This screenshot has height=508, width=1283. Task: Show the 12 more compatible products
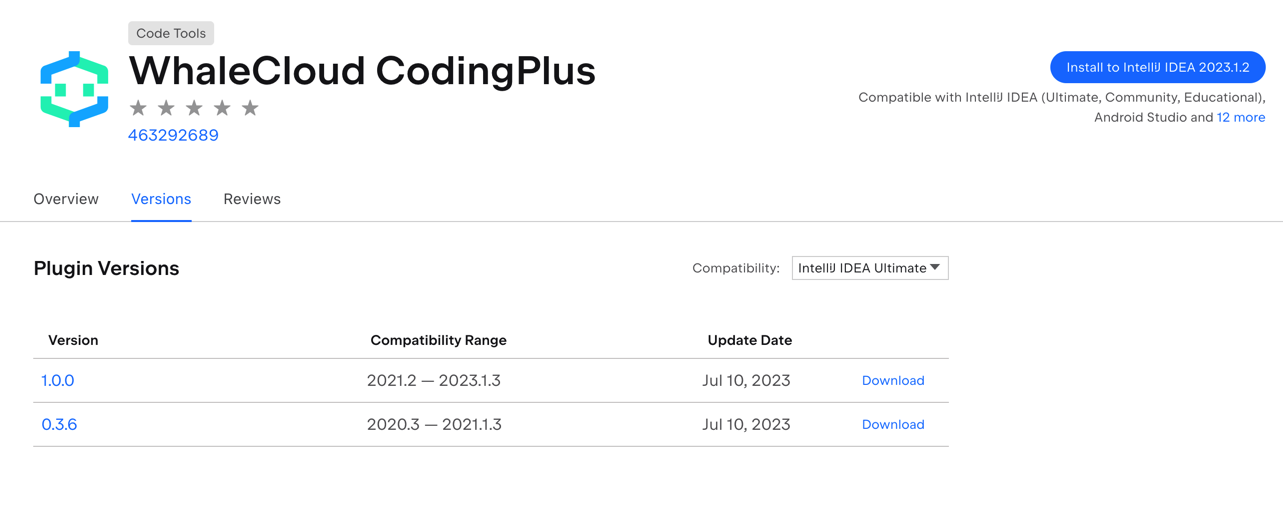click(1240, 117)
